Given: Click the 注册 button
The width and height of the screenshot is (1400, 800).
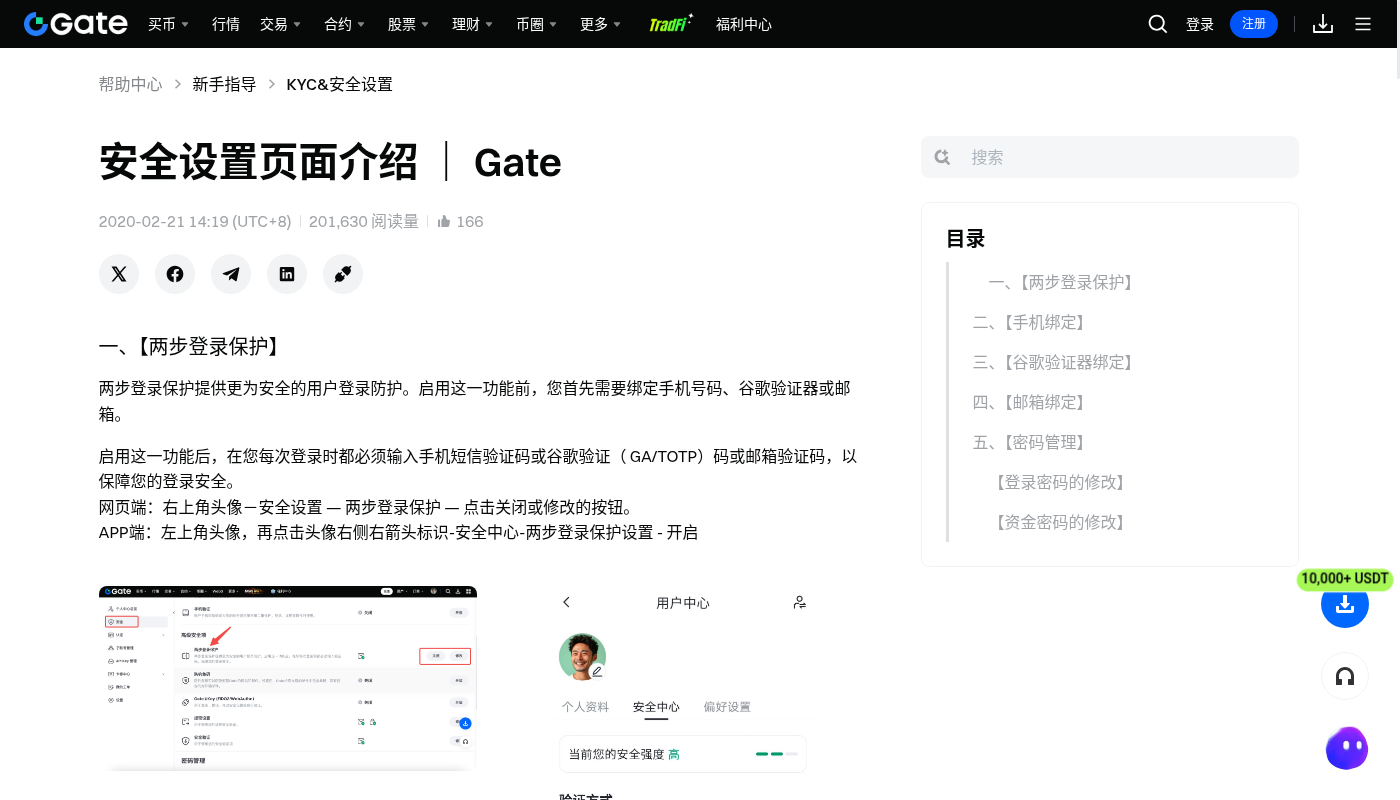Looking at the screenshot, I should (1254, 24).
